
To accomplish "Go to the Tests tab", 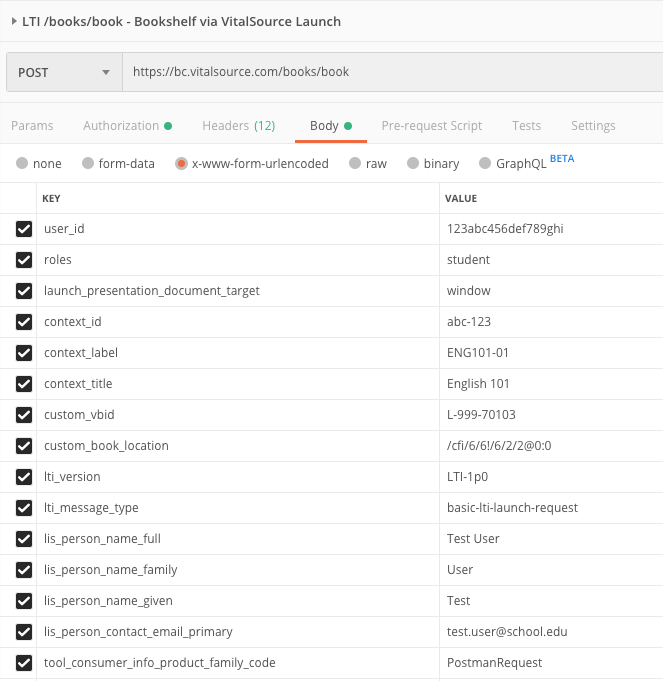I will [x=526, y=126].
